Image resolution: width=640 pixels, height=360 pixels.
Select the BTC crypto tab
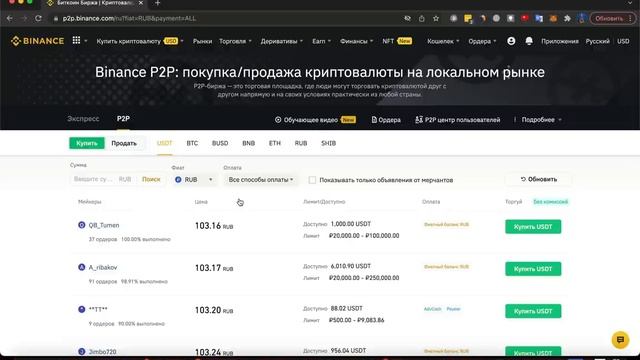point(192,143)
